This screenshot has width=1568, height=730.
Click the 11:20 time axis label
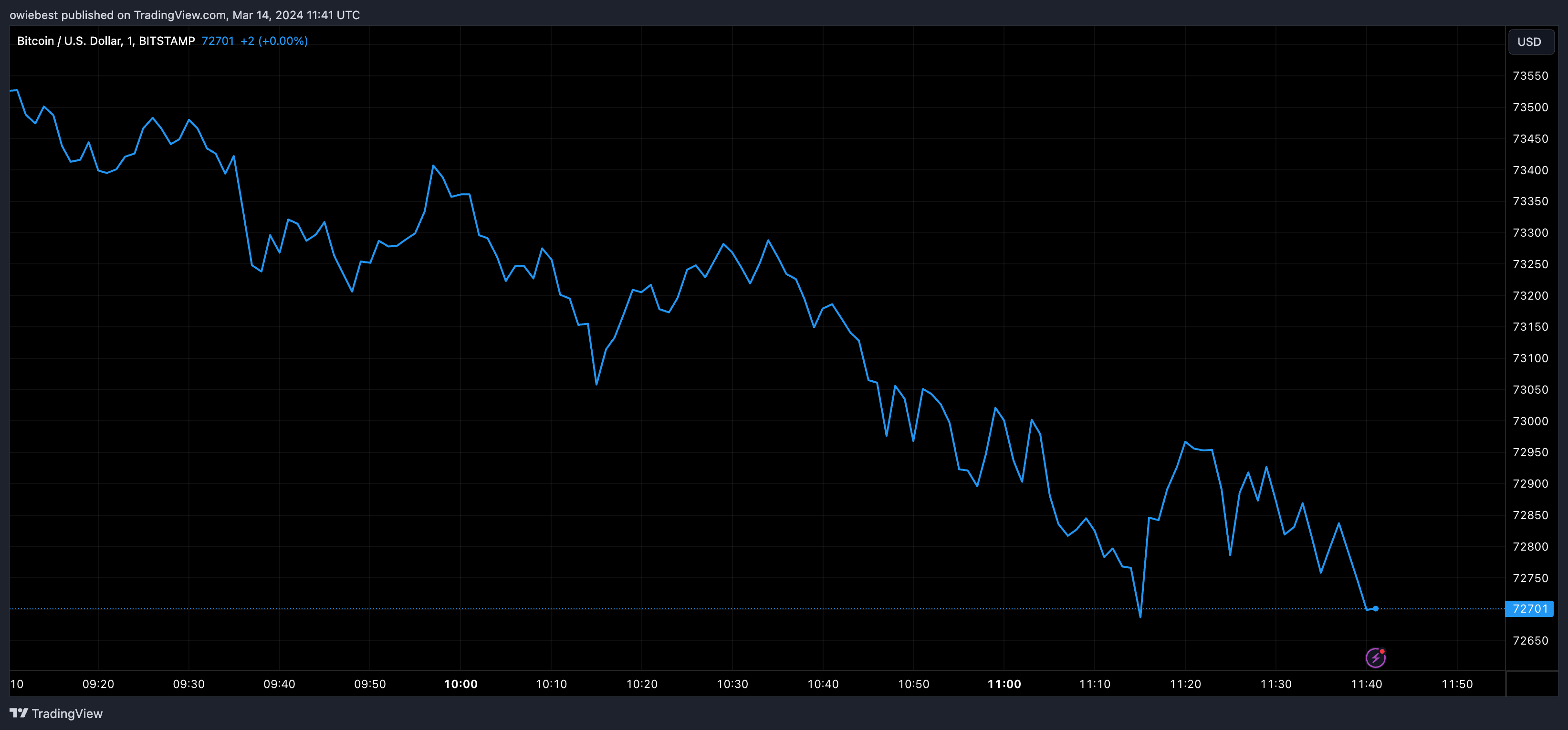point(1186,684)
